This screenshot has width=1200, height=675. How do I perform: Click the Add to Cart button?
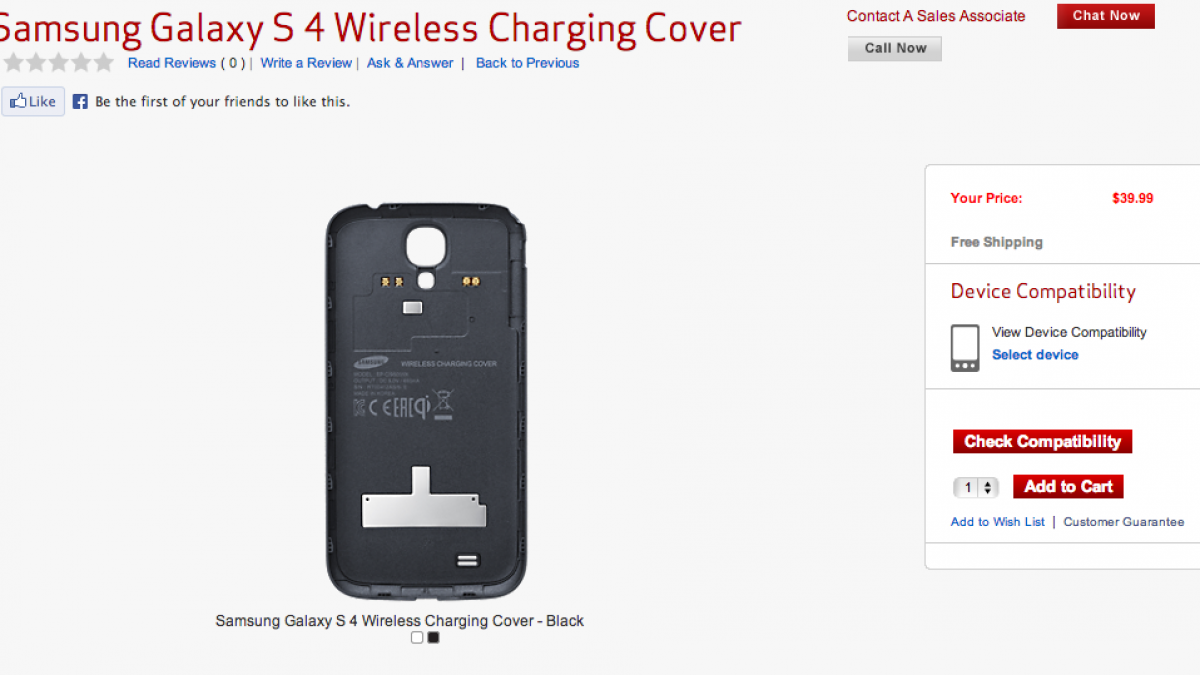[x=1068, y=486]
